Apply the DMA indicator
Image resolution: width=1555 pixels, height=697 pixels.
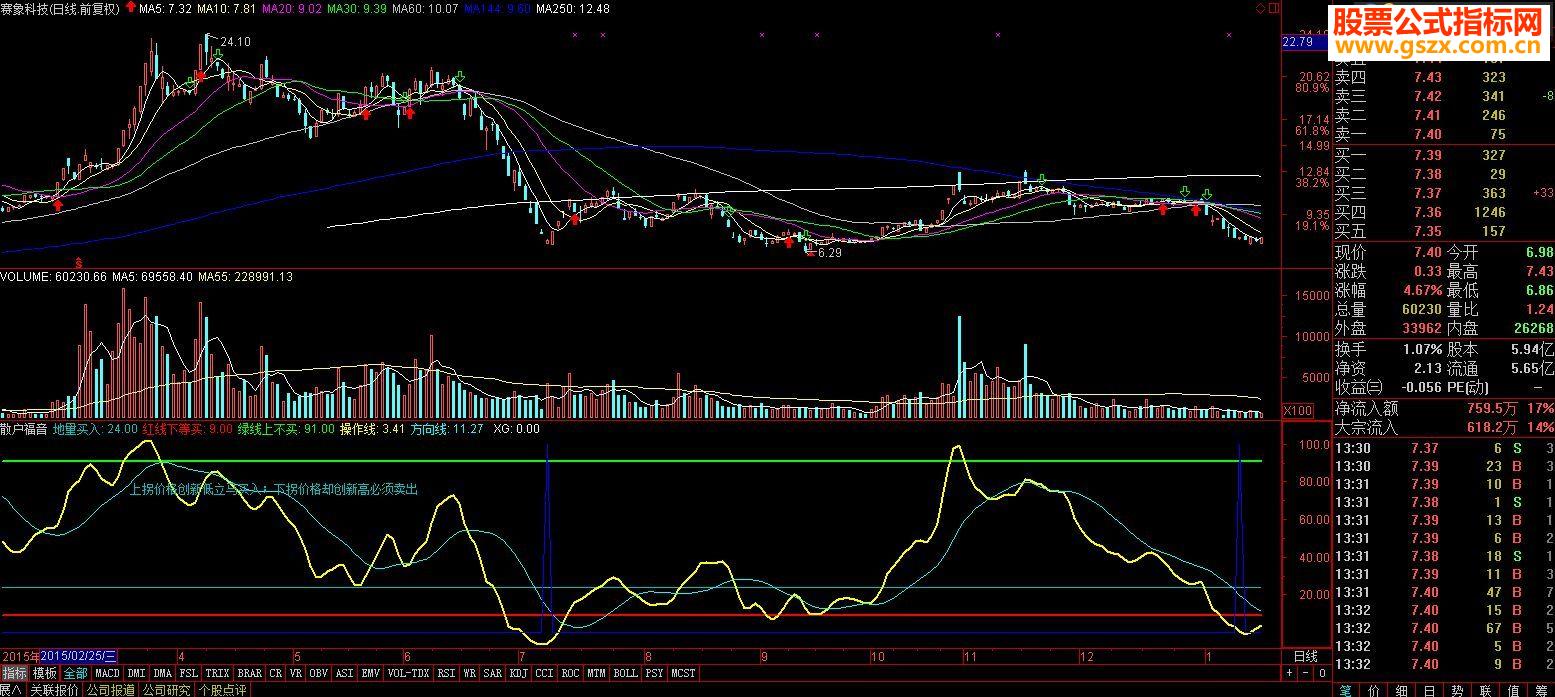[x=162, y=673]
